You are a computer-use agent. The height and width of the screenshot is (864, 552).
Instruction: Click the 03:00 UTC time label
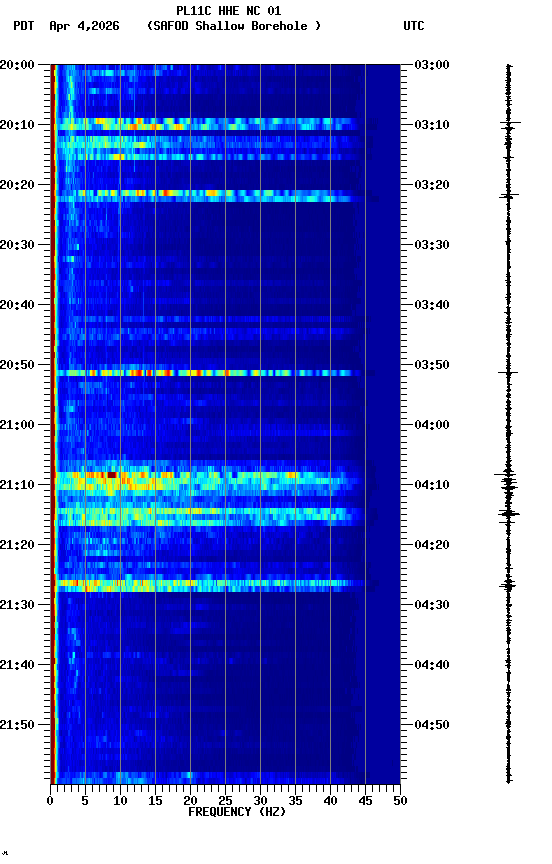(x=432, y=65)
